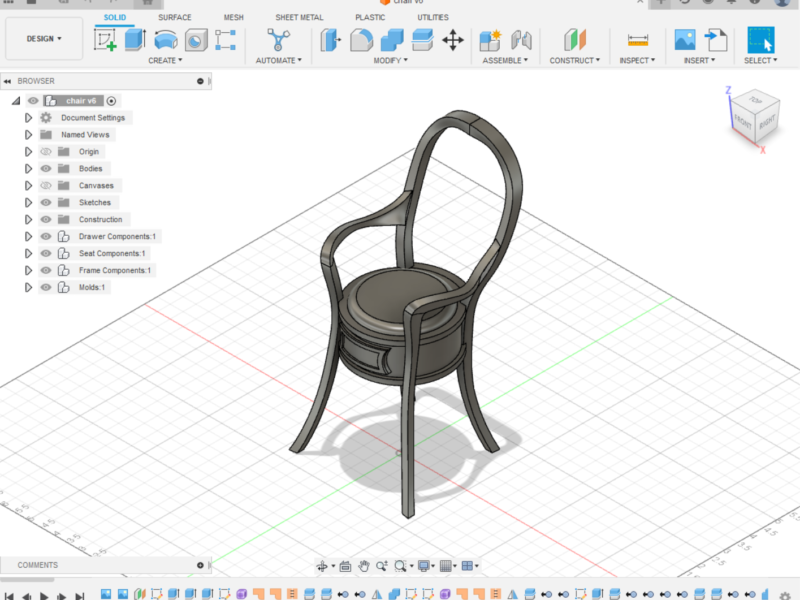Toggle the Origin visibility eye
Image resolution: width=800 pixels, height=600 pixels.
pos(45,151)
